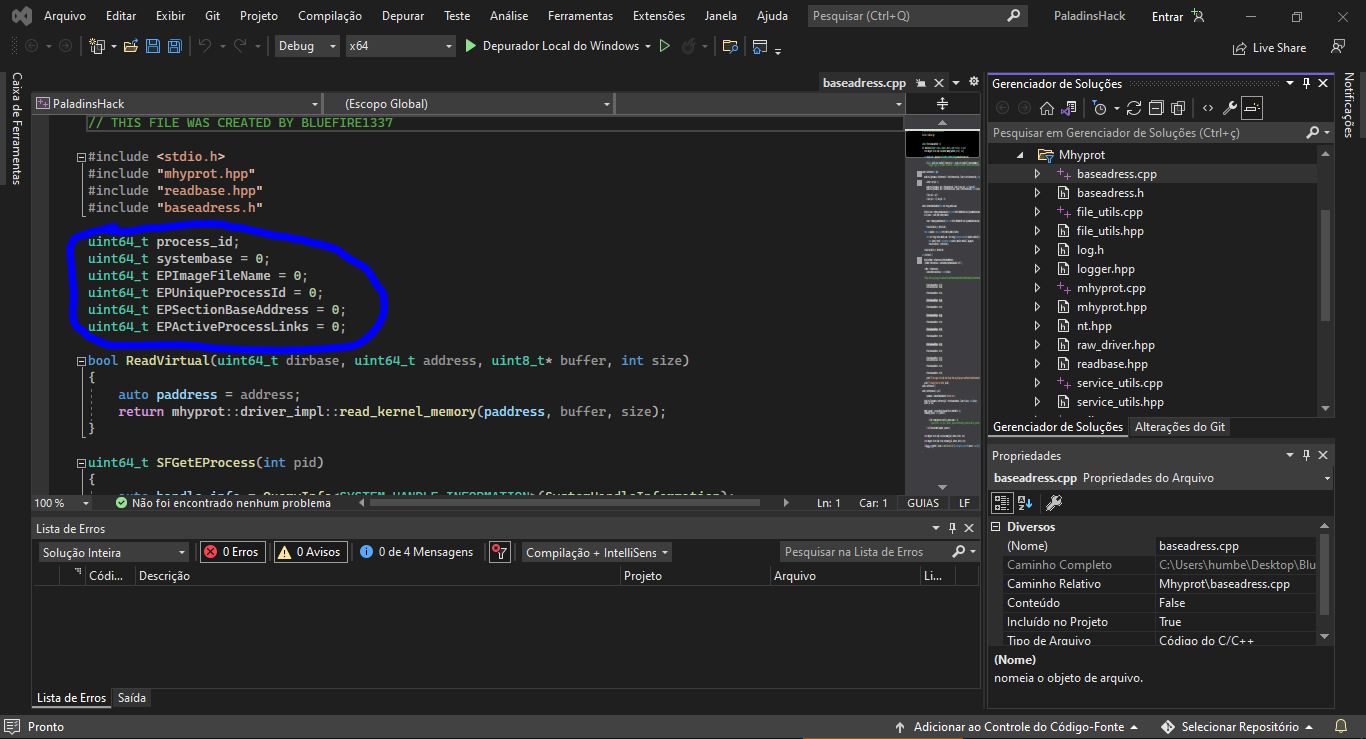Viewport: 1366px width, 739px height.
Task: Open the PaladinsHack project scope dropdown
Action: point(176,103)
